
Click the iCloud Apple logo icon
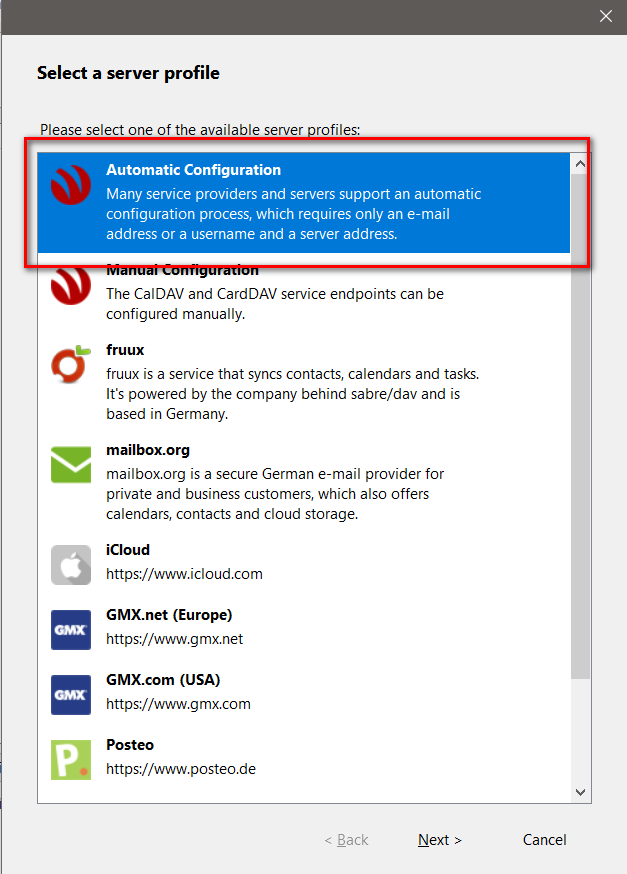[71, 565]
